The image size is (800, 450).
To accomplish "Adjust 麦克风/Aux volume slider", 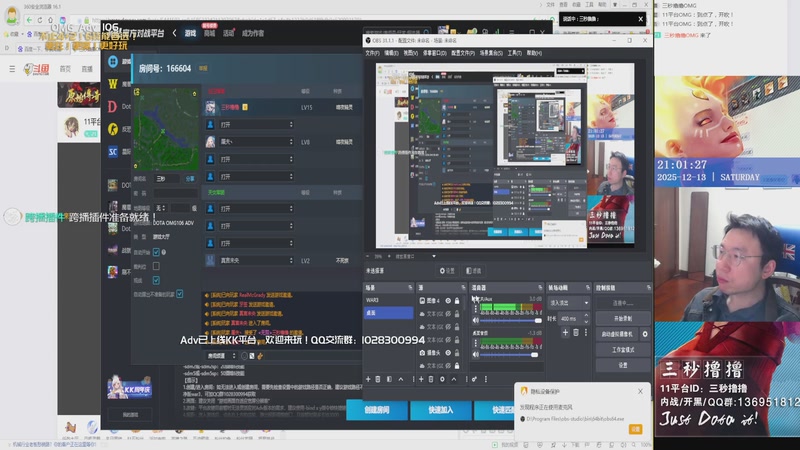I will click(x=511, y=320).
